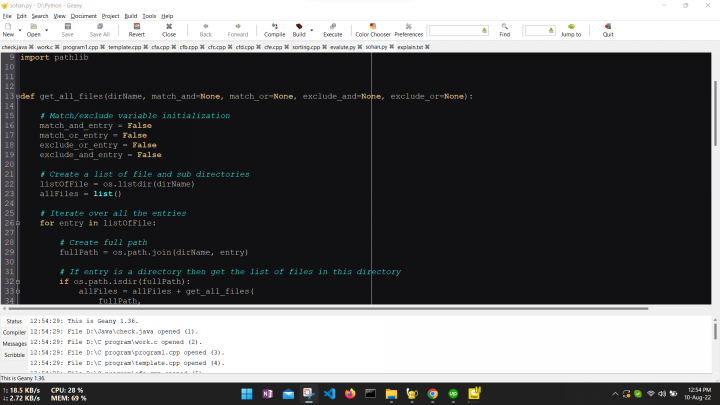Viewport: 720px width, 405px height.
Task: Open Windows Start from the taskbar
Action: [x=247, y=394]
